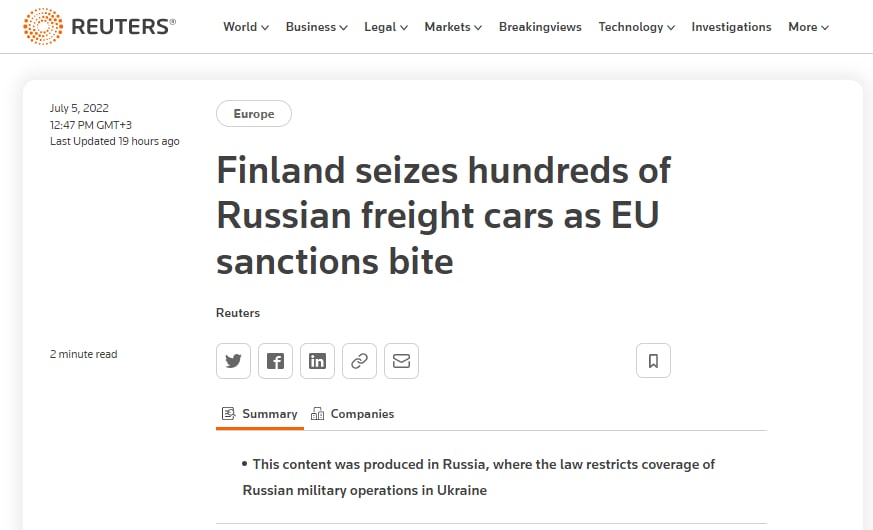Go to Breakingviews section

click(540, 27)
